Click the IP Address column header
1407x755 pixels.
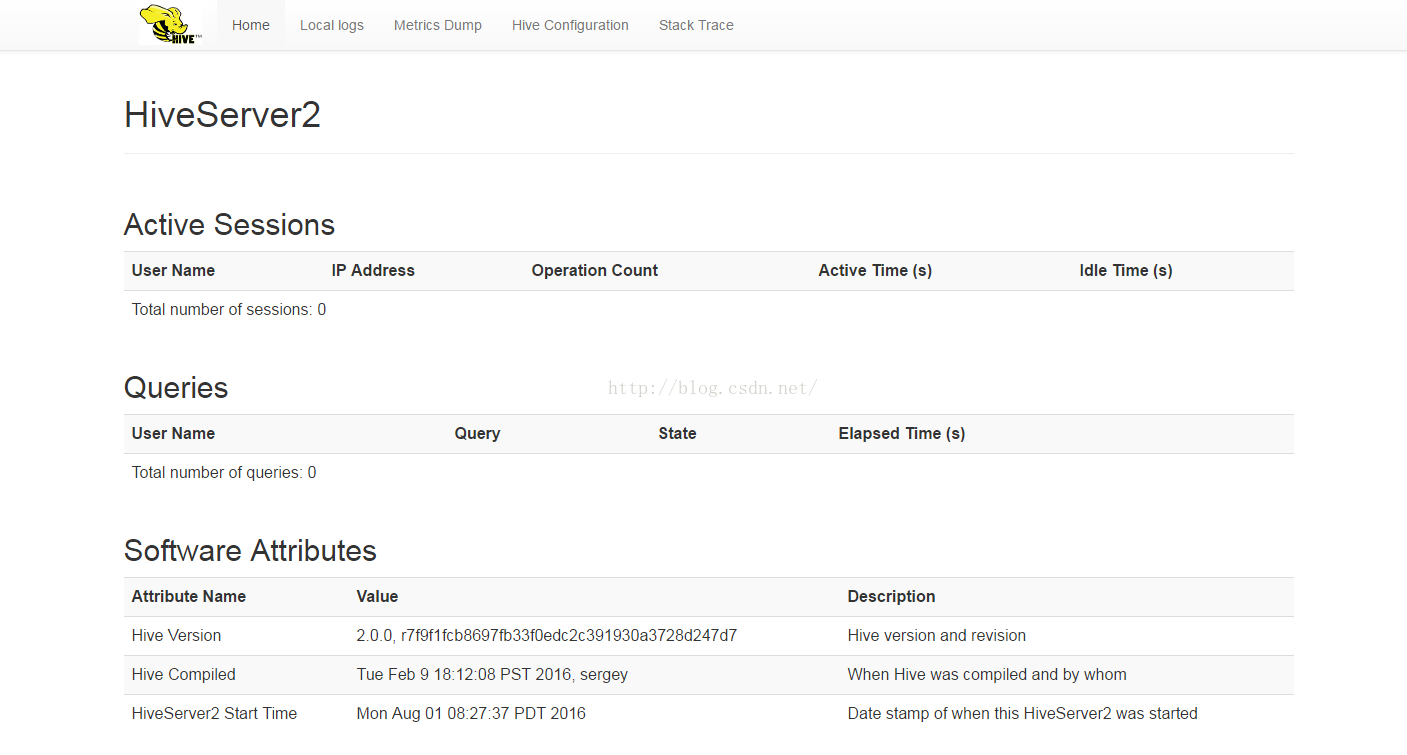373,270
